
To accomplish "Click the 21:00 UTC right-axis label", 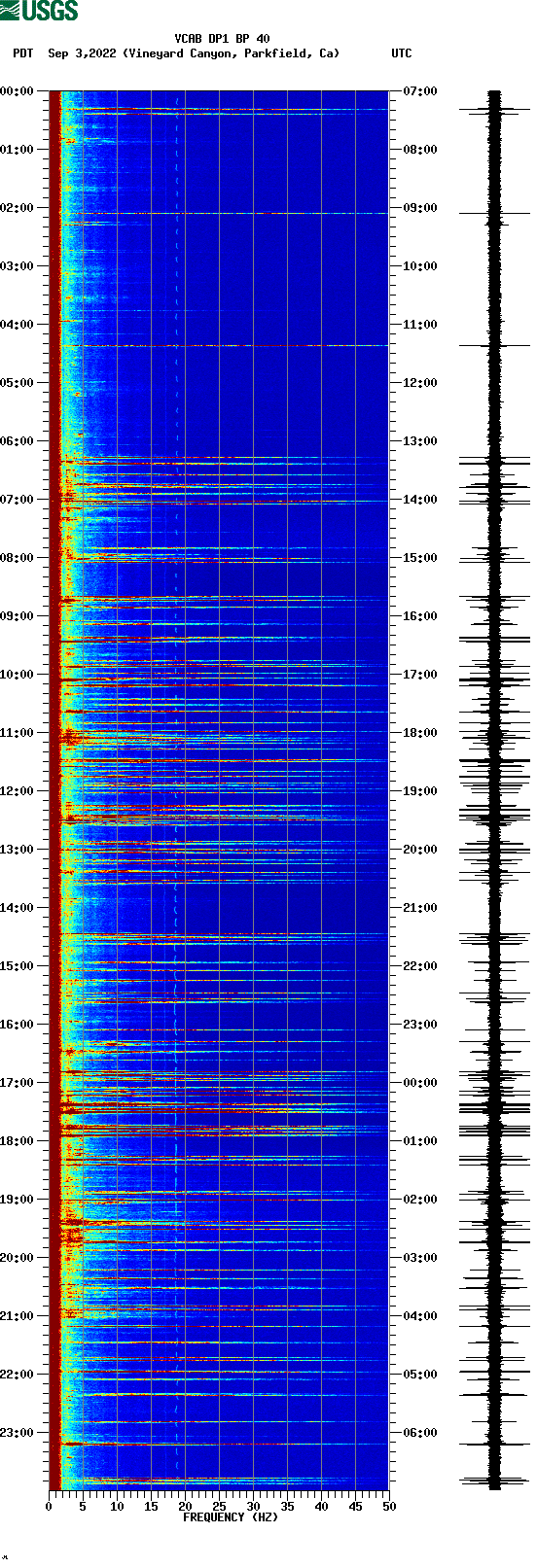I will (x=420, y=908).
